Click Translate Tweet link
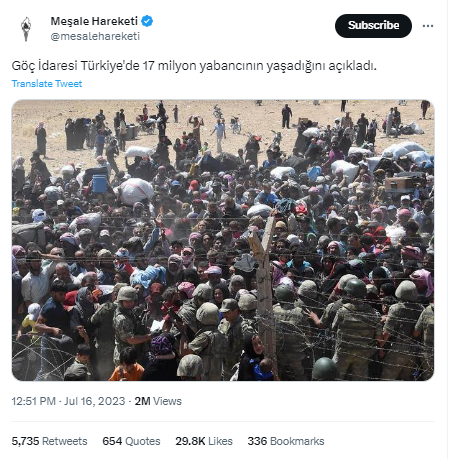Image resolution: width=449 pixels, height=459 pixels. pyautogui.click(x=47, y=84)
